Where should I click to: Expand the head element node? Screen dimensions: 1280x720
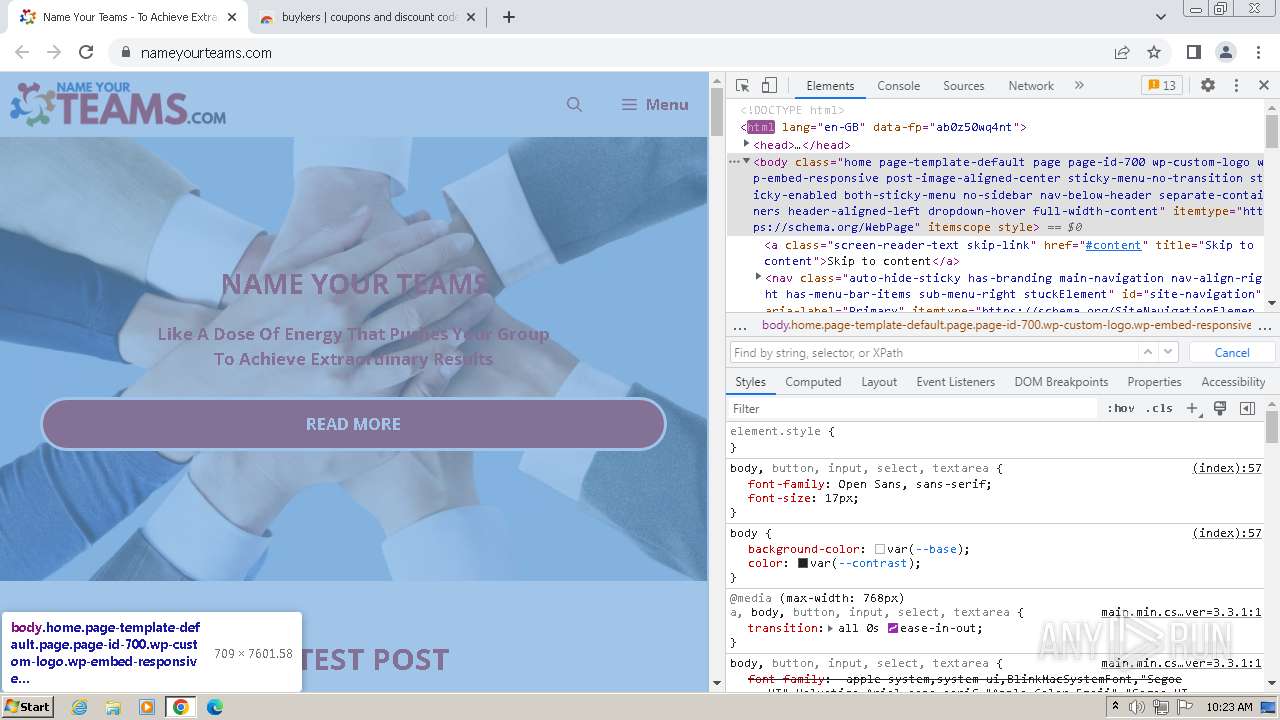746,144
